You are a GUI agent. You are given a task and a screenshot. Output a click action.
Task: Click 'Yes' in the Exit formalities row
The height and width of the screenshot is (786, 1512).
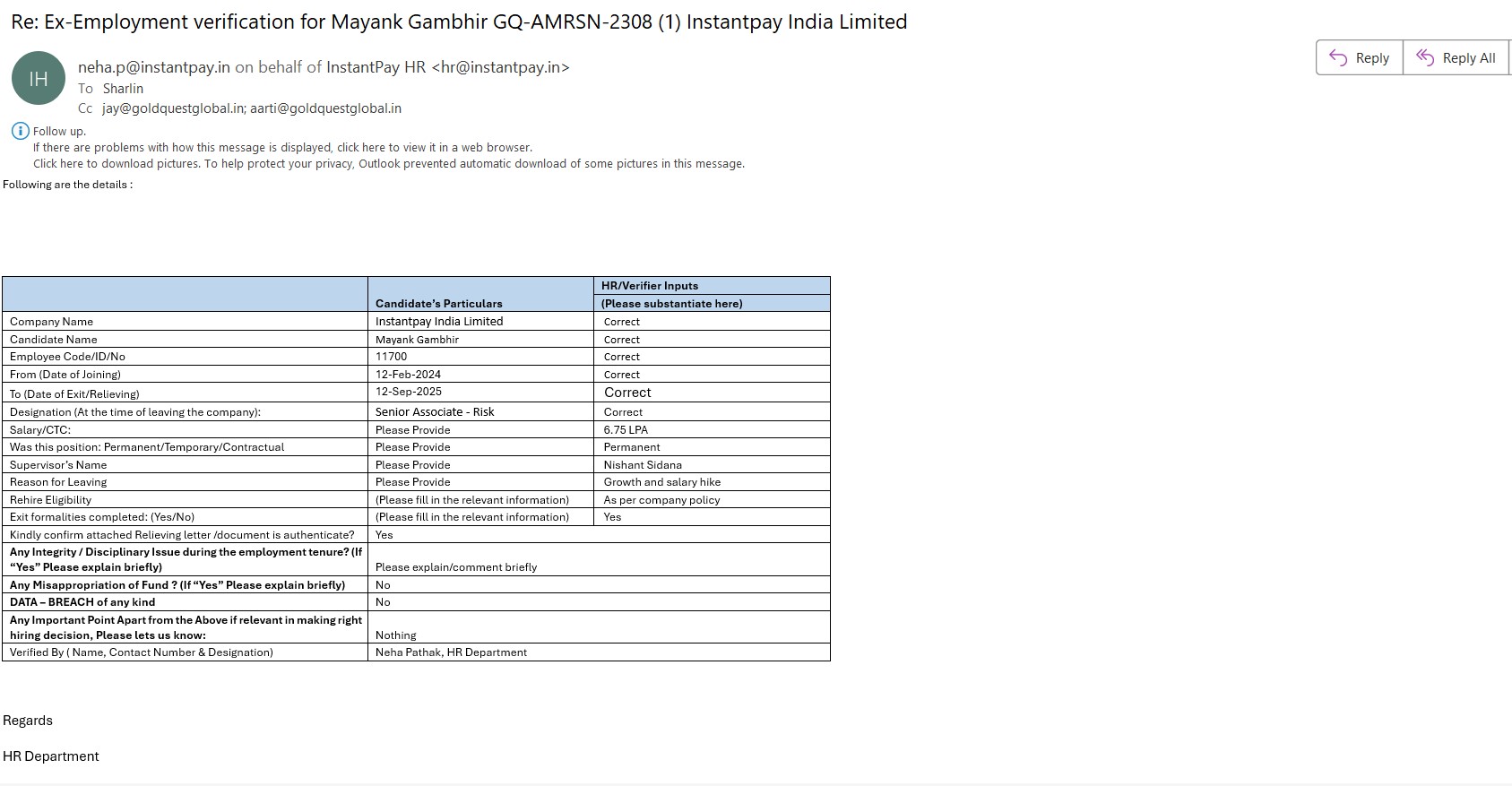[613, 517]
